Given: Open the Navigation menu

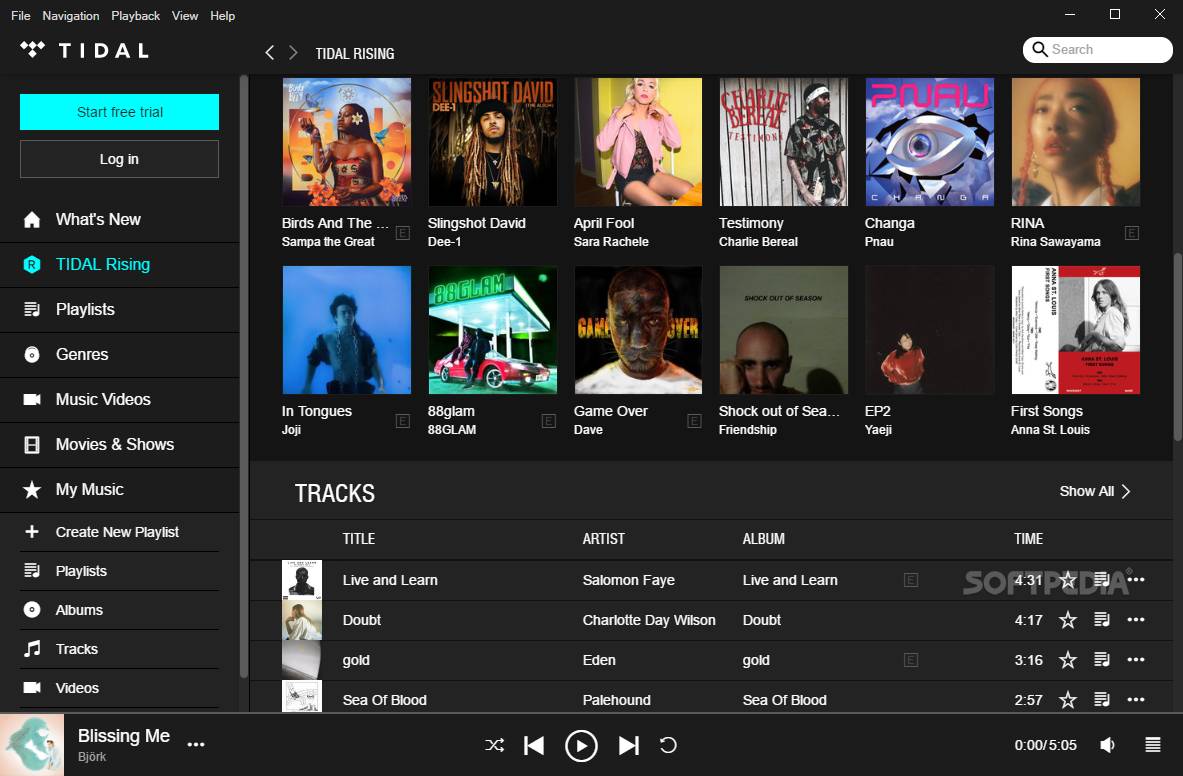Looking at the screenshot, I should pos(70,15).
